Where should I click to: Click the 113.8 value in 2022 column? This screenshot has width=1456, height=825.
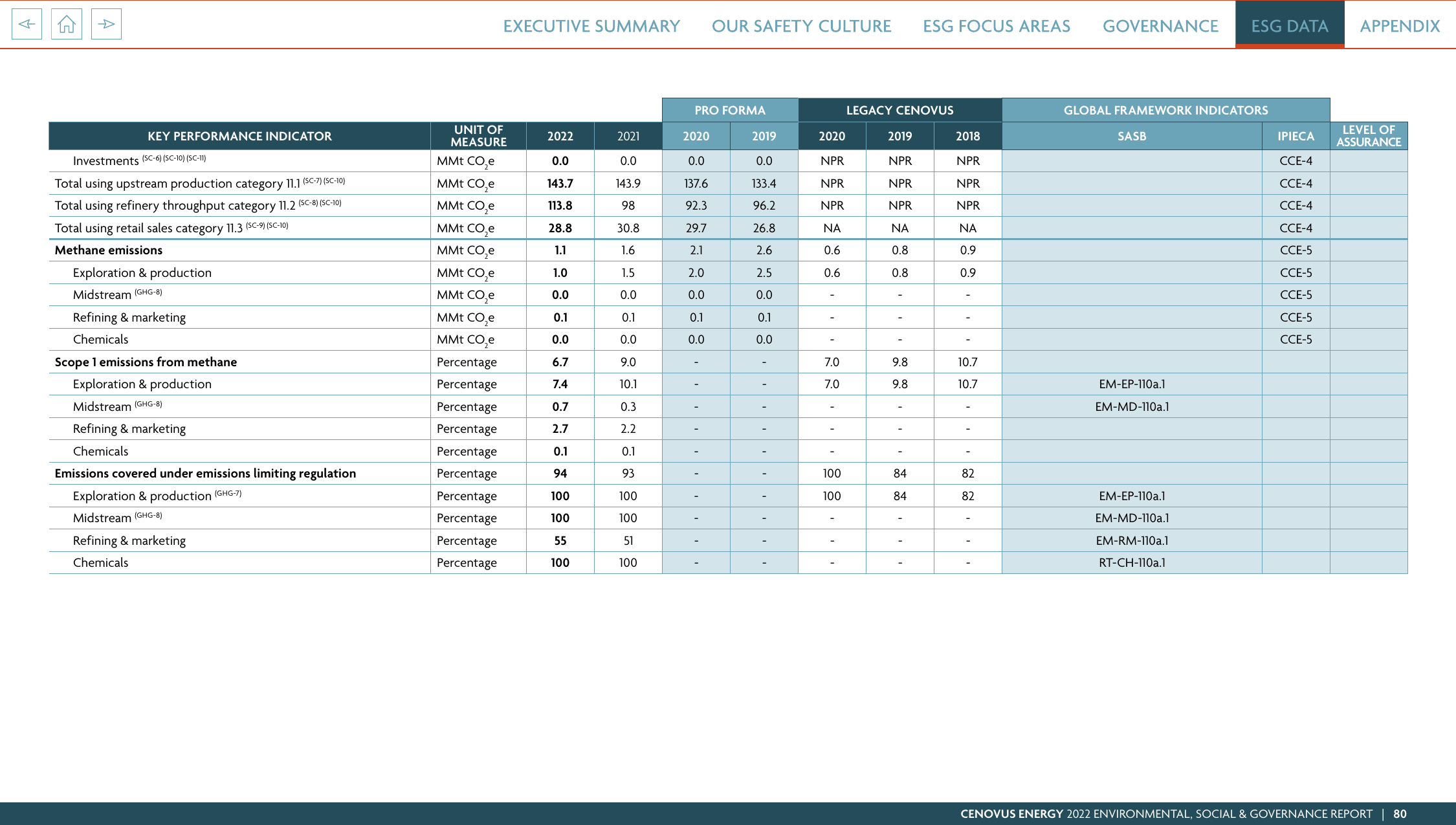pos(560,205)
